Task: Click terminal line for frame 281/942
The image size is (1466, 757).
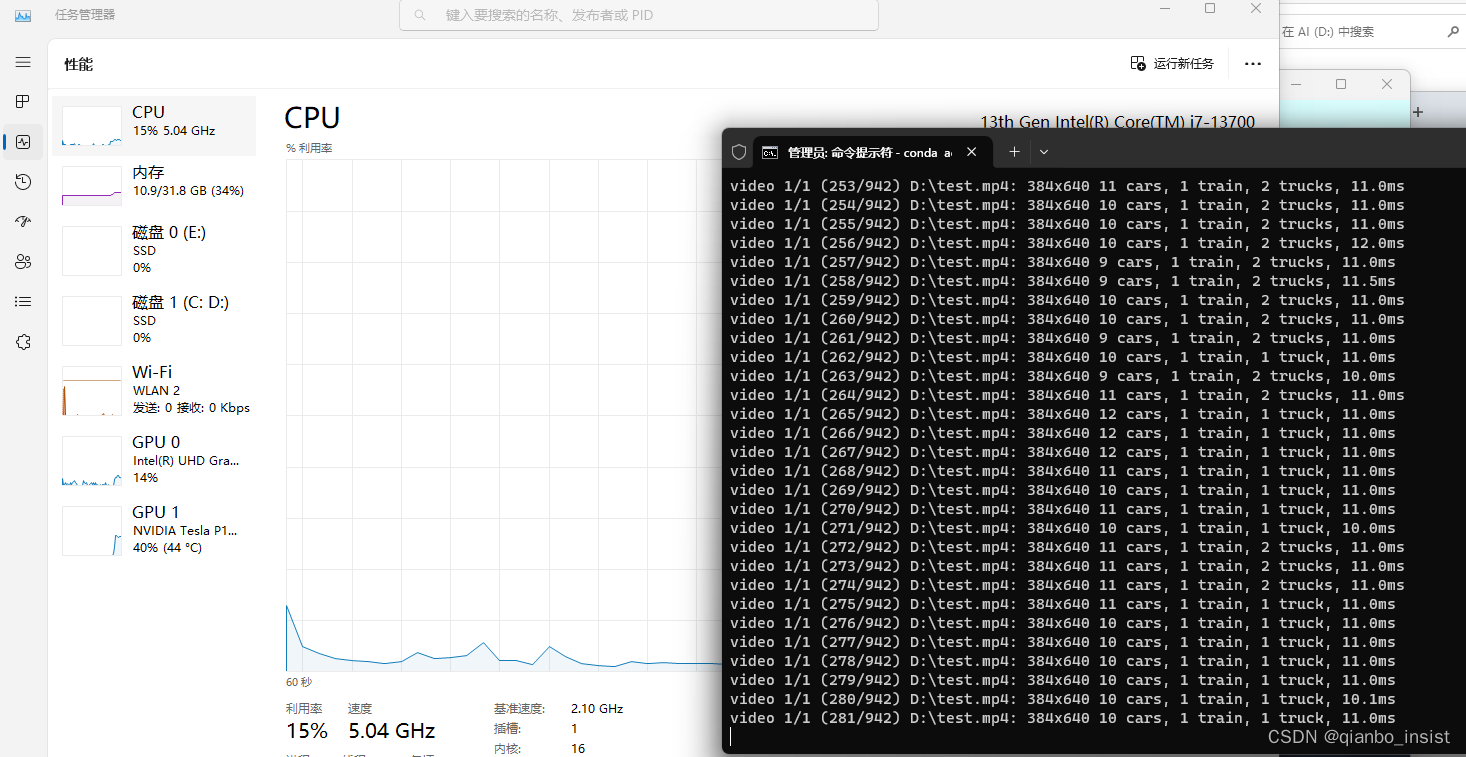Action: click(1063, 718)
